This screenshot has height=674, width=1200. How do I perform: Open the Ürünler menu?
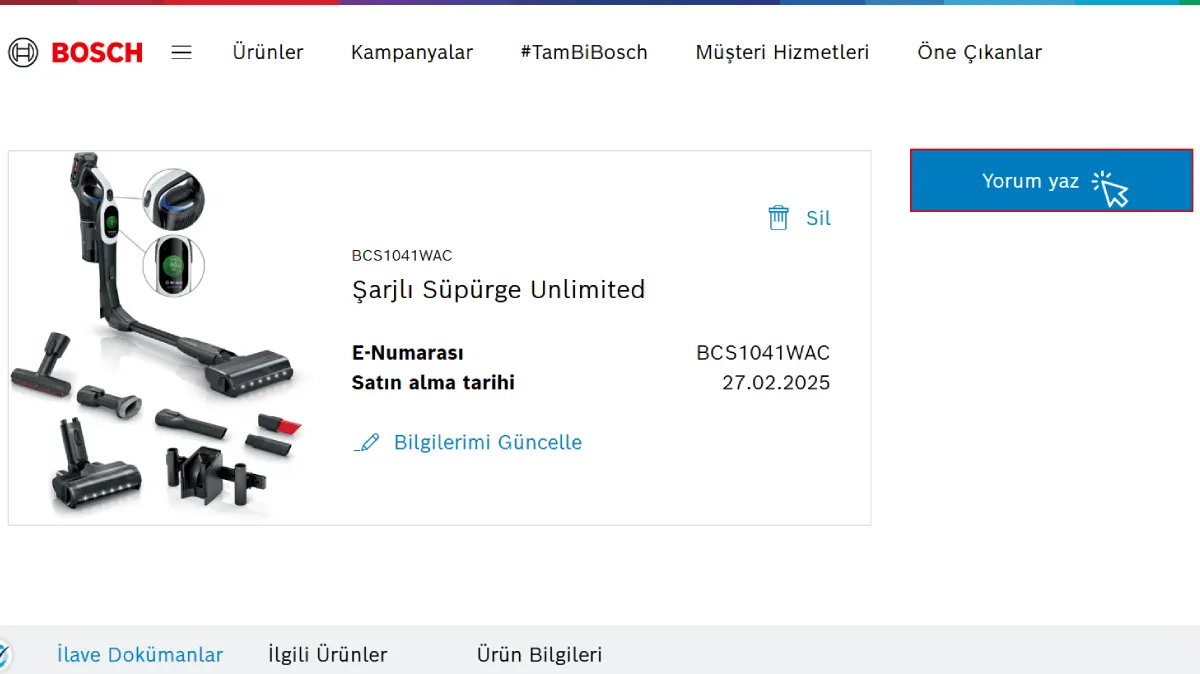[268, 53]
